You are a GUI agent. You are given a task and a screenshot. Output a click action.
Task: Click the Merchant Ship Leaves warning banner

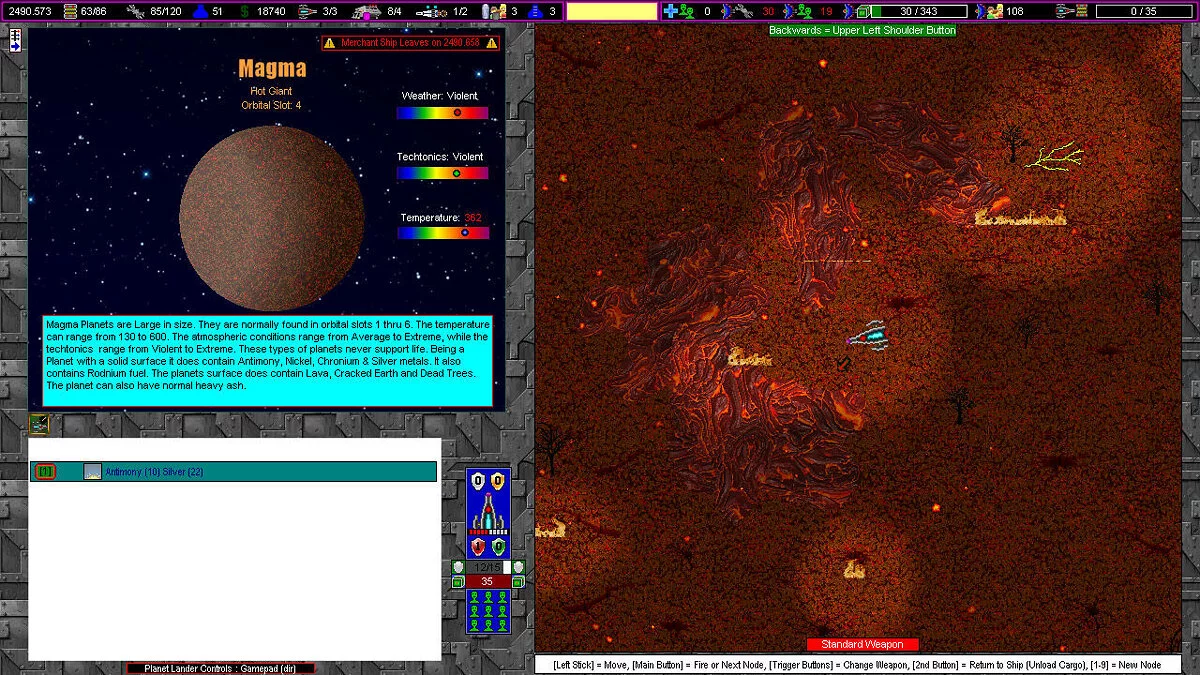point(410,43)
